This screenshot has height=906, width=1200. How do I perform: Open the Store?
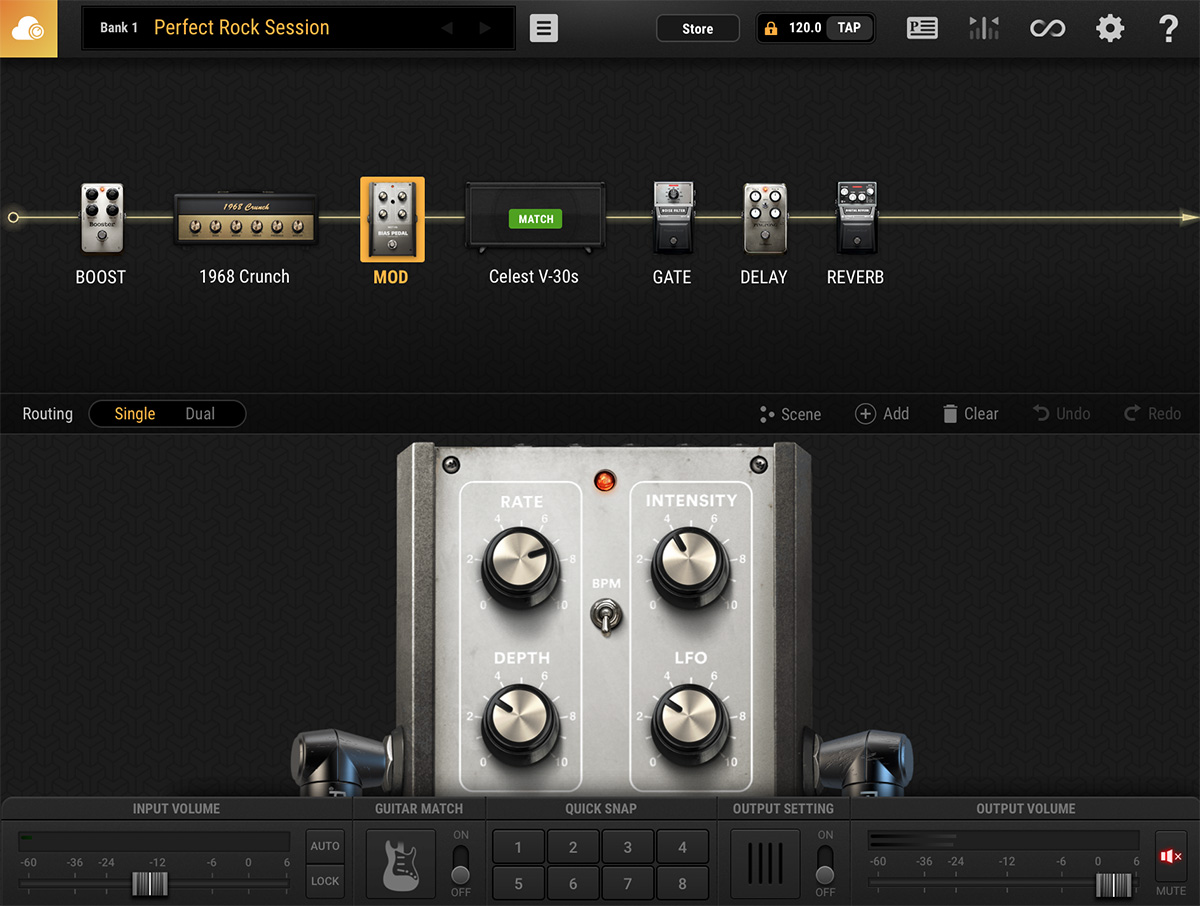[x=698, y=28]
